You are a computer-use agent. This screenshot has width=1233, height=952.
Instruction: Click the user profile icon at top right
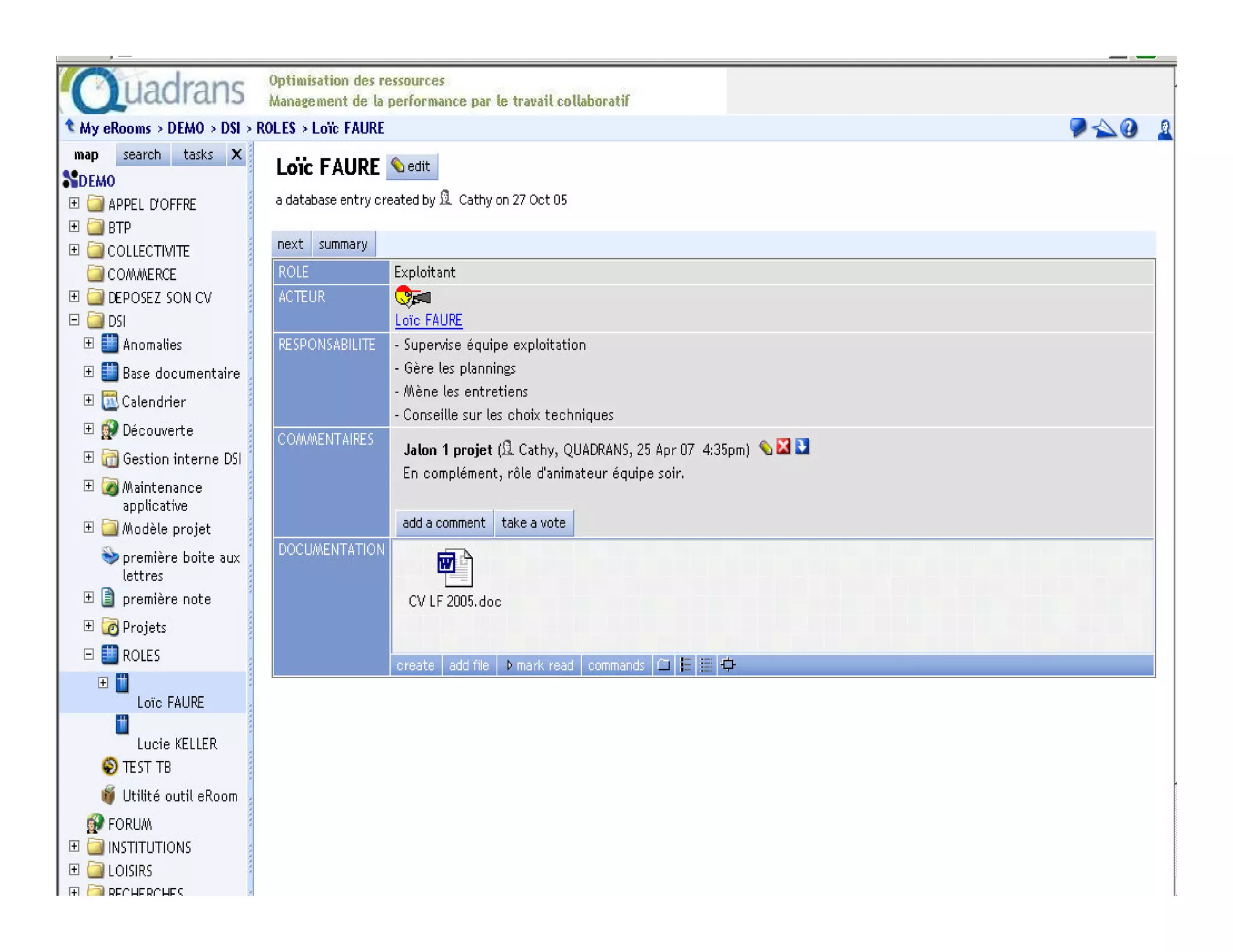pos(1164,129)
